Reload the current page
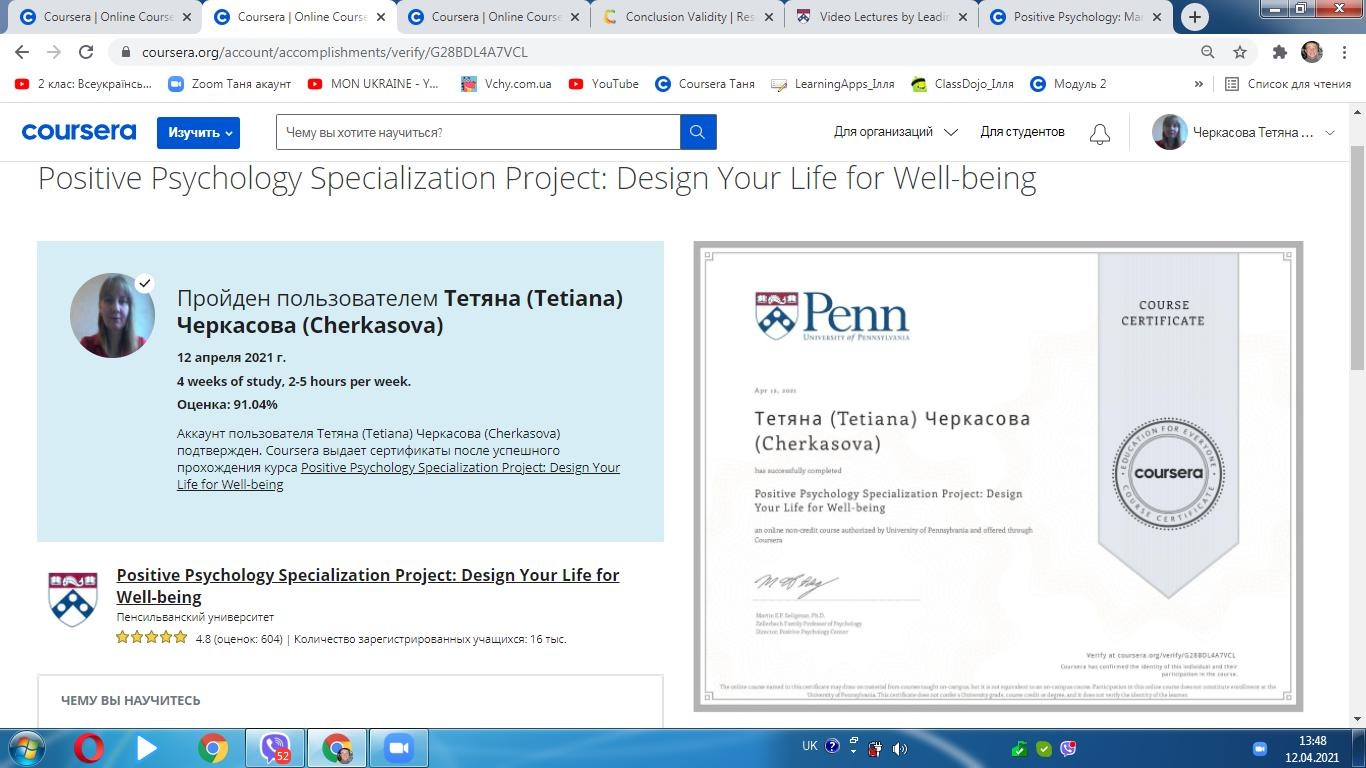 point(86,52)
